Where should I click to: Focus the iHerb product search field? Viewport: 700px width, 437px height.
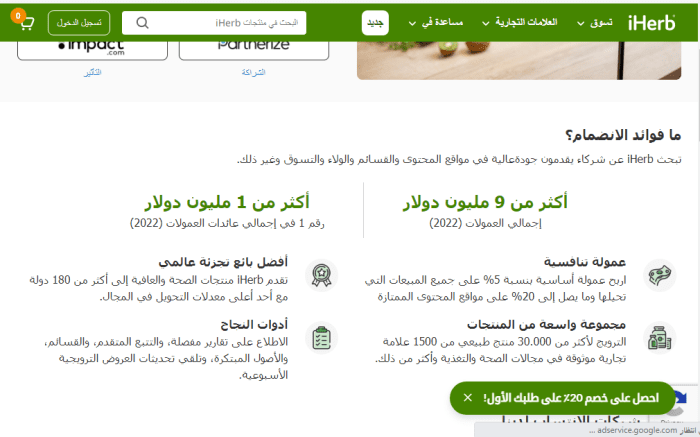point(214,23)
